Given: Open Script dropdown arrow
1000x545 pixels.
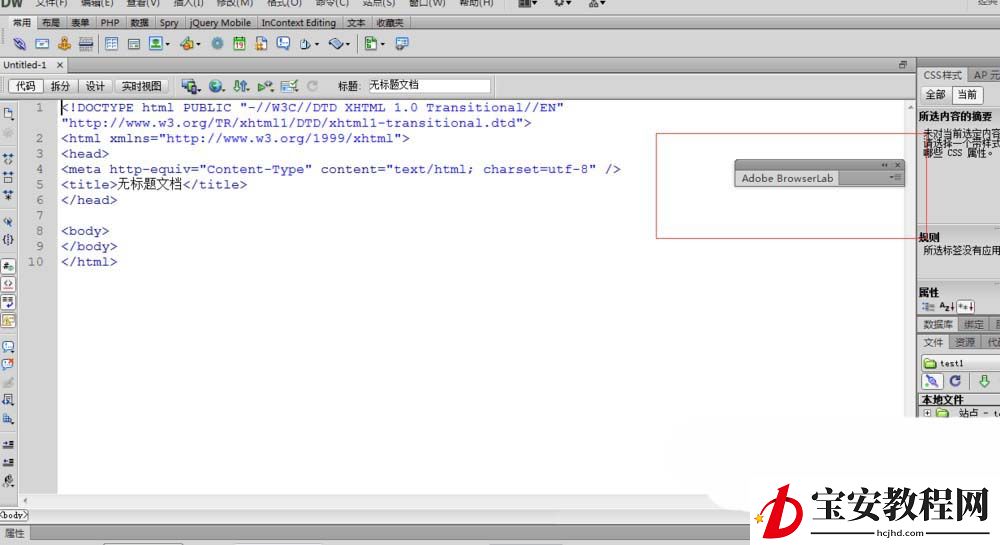Looking at the screenshot, I should click(348, 45).
